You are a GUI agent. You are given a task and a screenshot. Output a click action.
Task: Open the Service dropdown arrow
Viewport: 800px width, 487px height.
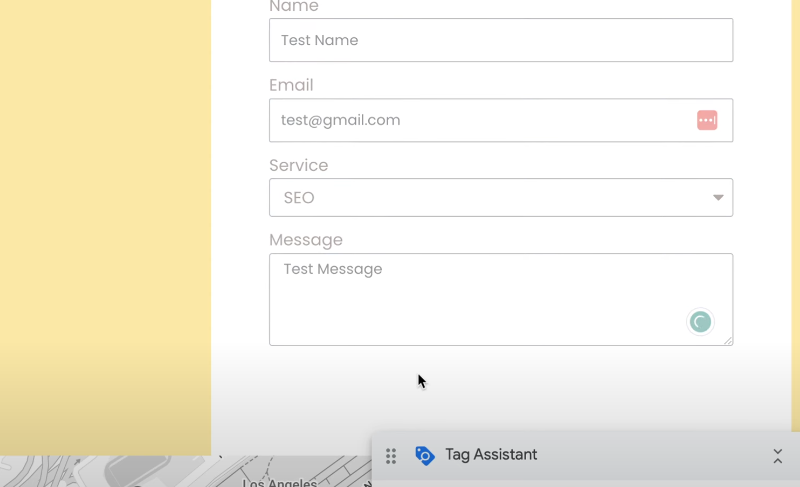tap(718, 198)
